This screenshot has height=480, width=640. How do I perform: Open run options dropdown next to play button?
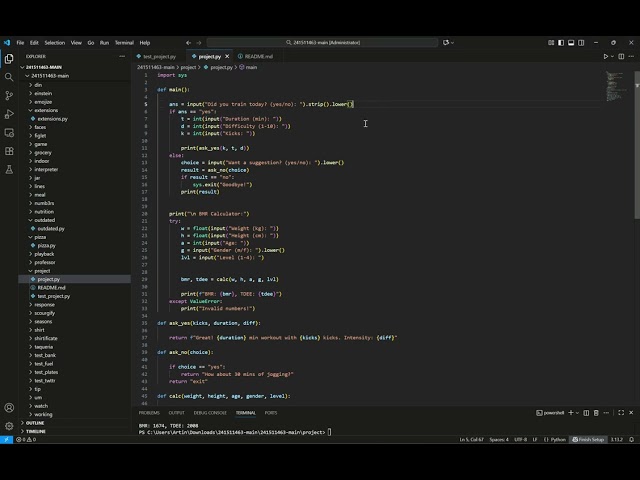point(612,56)
